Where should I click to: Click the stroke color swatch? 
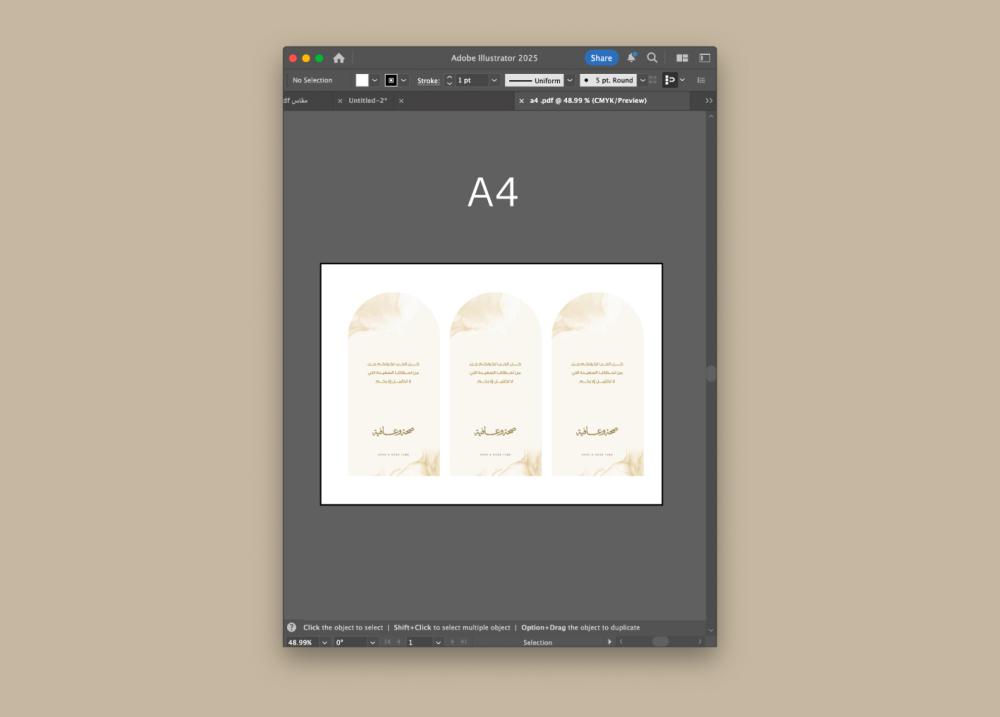coord(391,80)
